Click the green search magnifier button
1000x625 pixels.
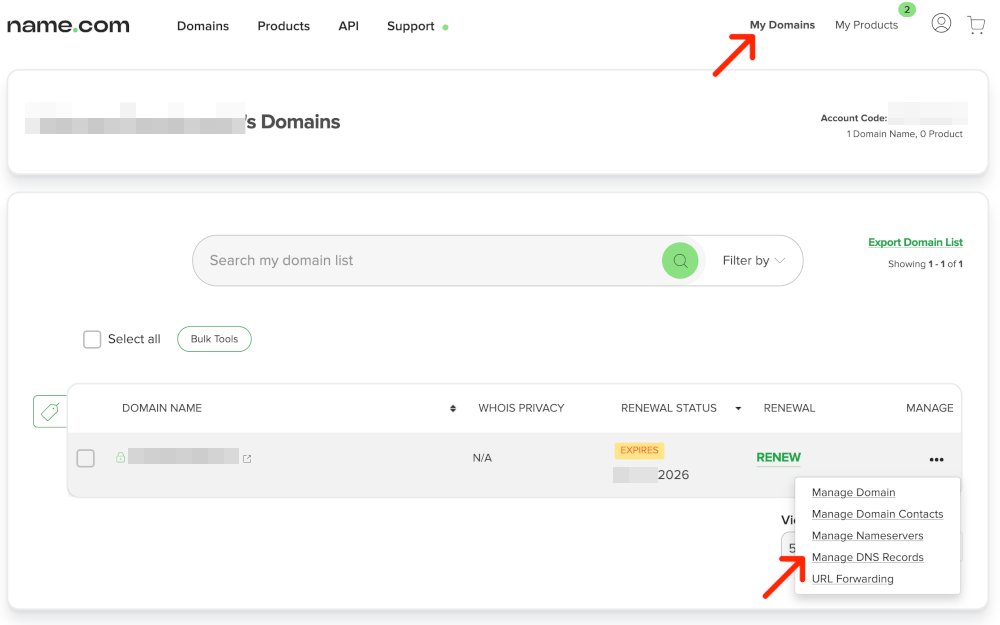click(680, 261)
